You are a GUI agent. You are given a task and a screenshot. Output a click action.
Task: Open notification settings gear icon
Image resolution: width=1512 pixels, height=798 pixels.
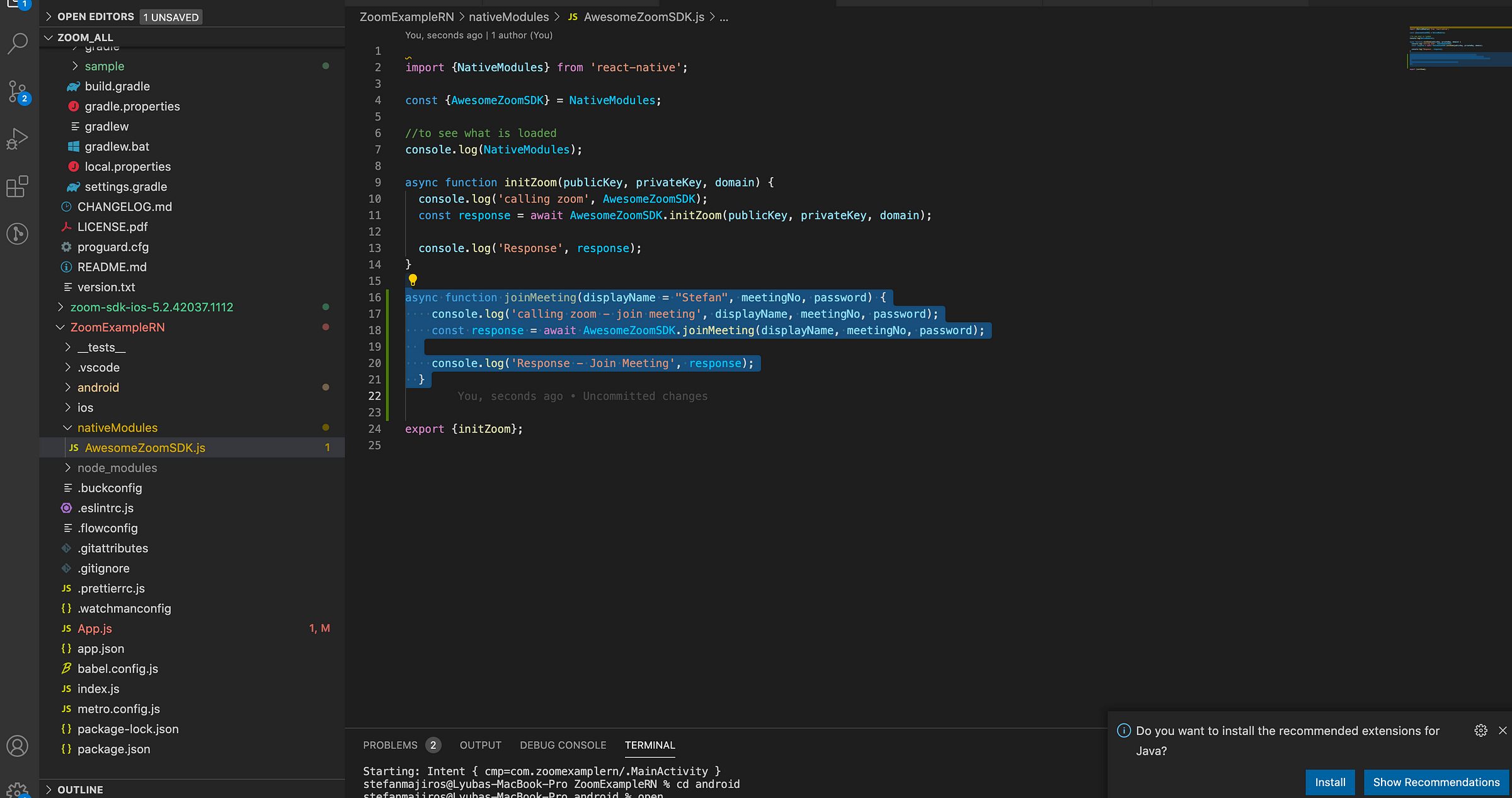(x=1480, y=730)
